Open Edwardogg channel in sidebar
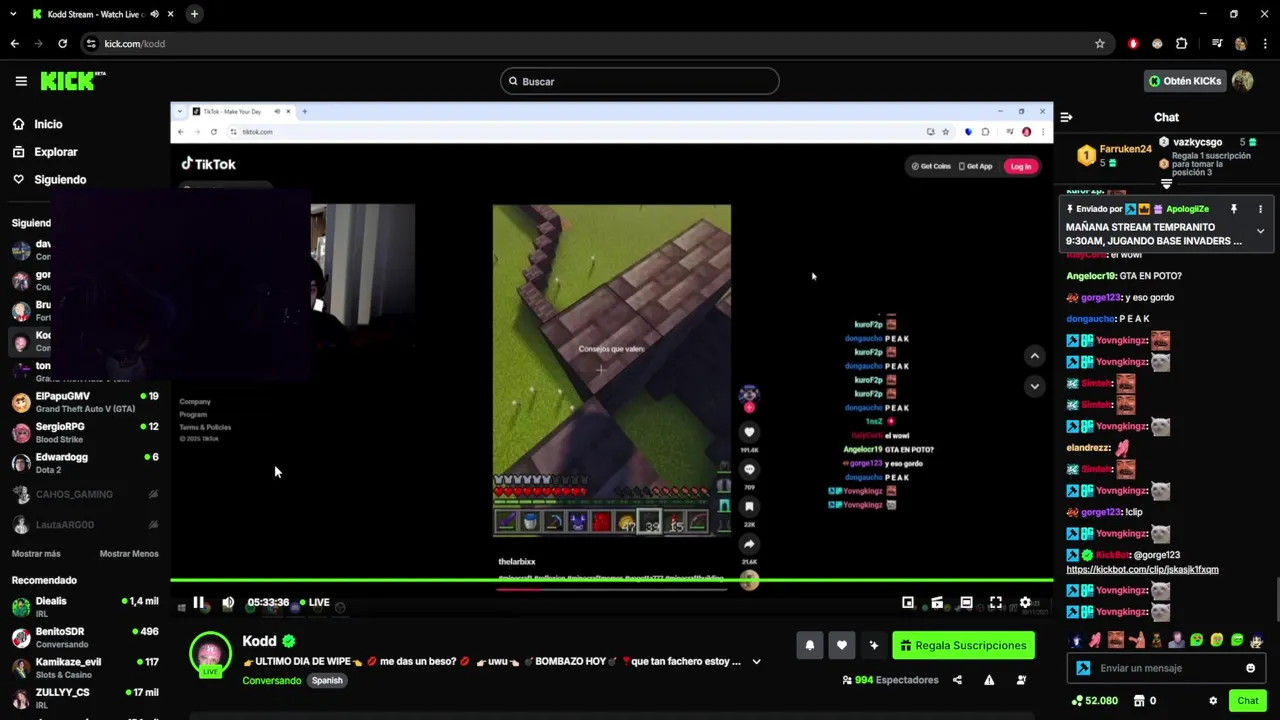The image size is (1280, 720). click(85, 463)
